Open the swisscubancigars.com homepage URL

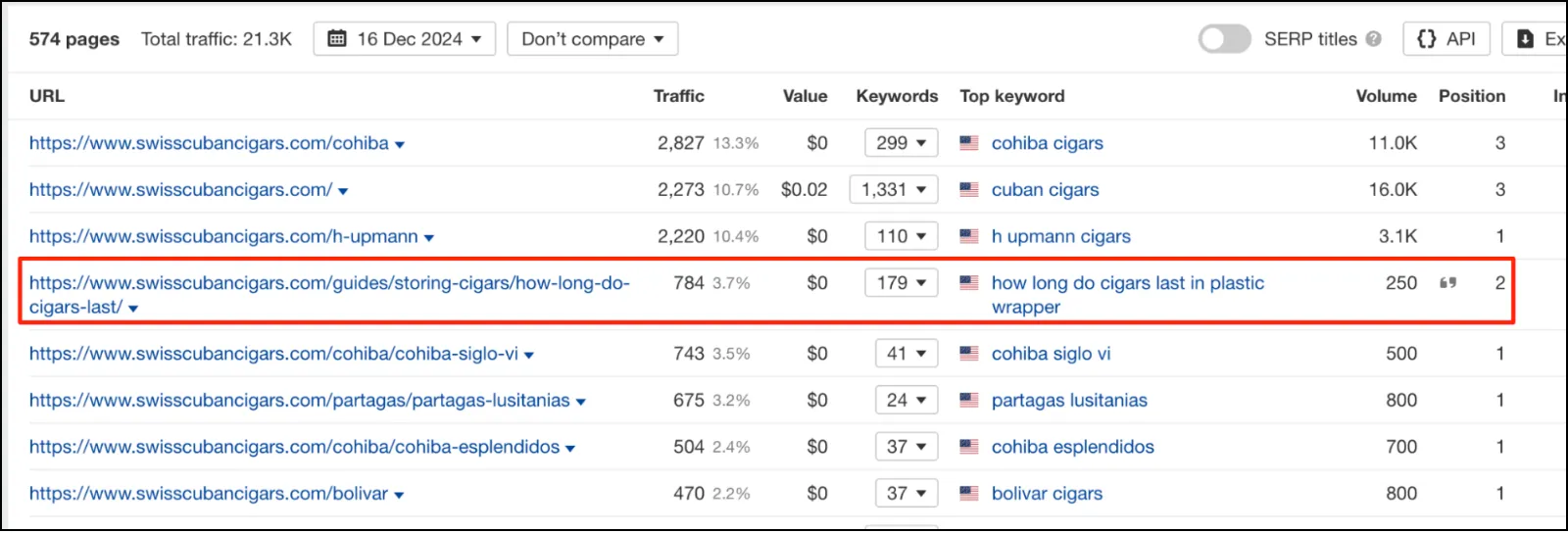coord(180,190)
